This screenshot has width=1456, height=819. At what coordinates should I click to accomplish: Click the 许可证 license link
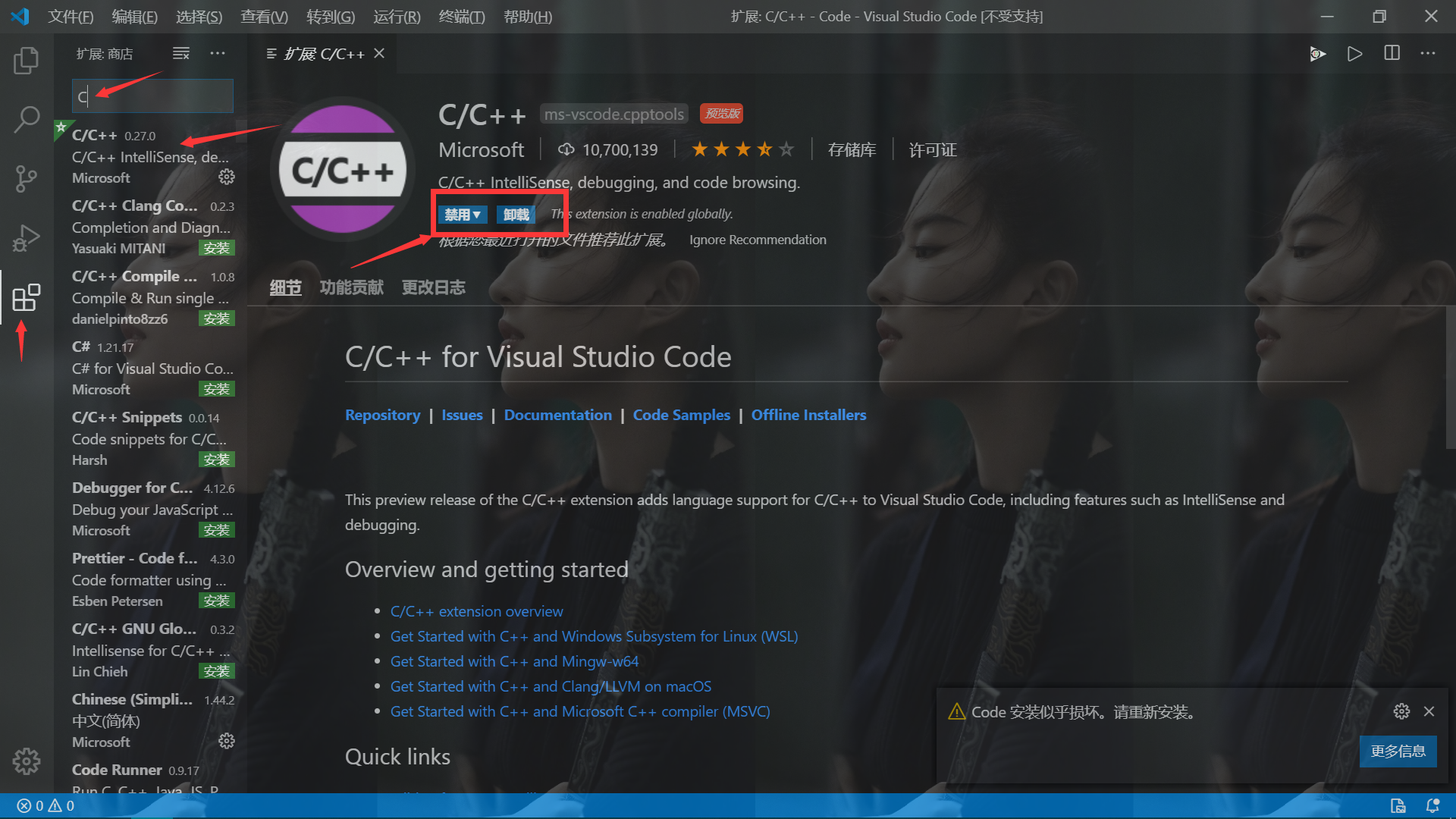(933, 150)
